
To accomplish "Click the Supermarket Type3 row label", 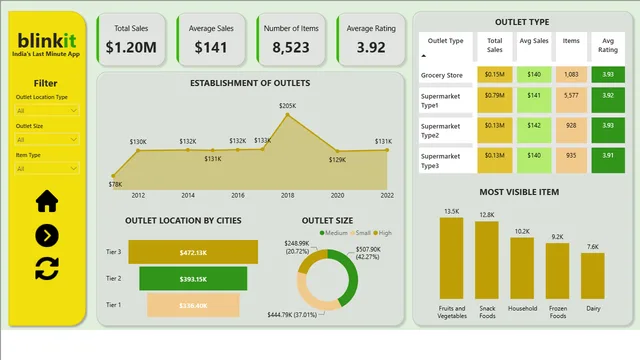I will tap(440, 161).
